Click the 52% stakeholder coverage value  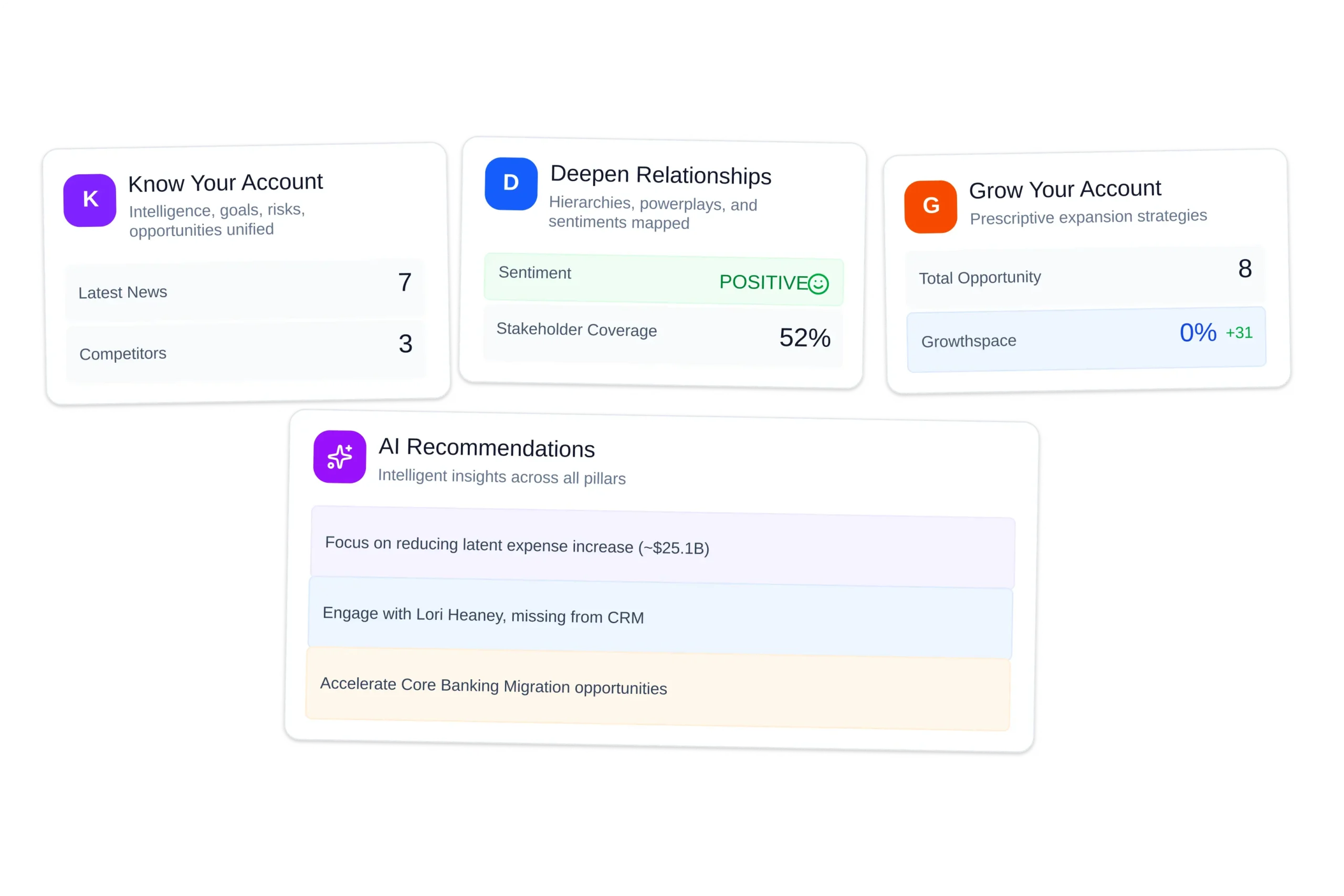tap(805, 338)
